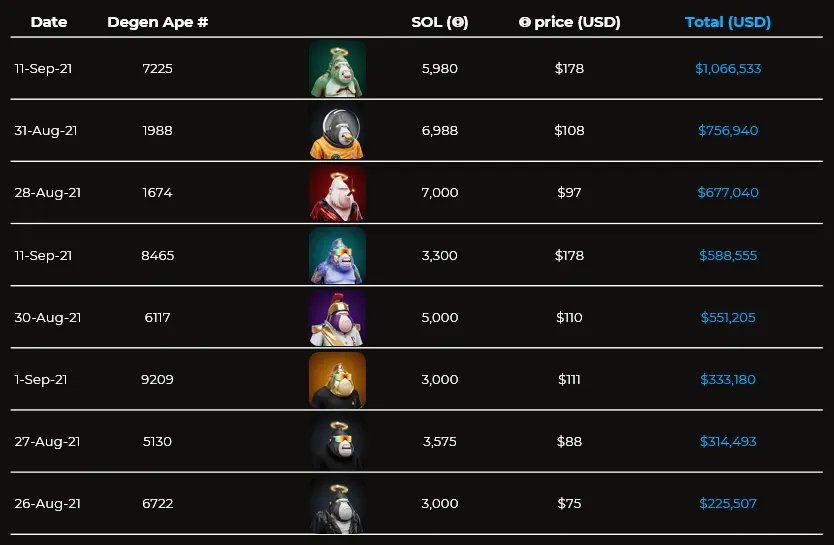Viewport: 834px width, 545px height.
Task: Click the $225,507 total value
Action: click(x=728, y=504)
